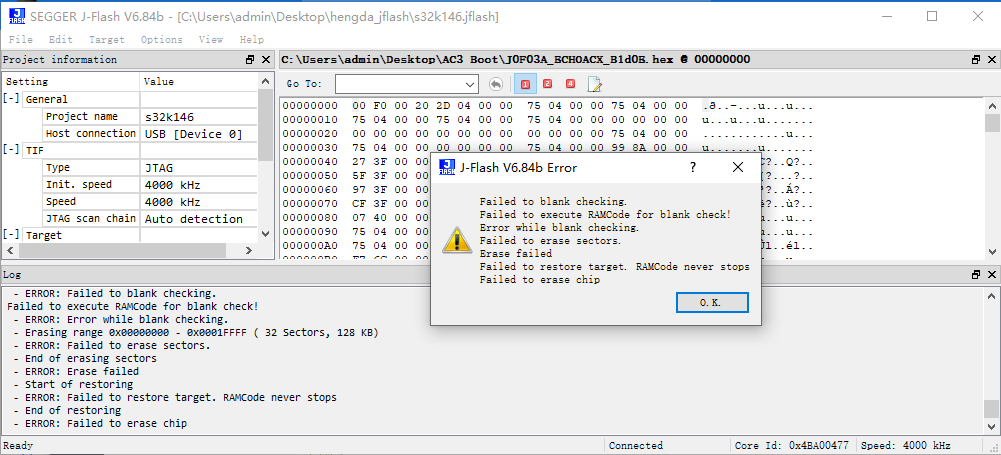Close the Project information panel
The height and width of the screenshot is (455, 1001).
pos(266,59)
